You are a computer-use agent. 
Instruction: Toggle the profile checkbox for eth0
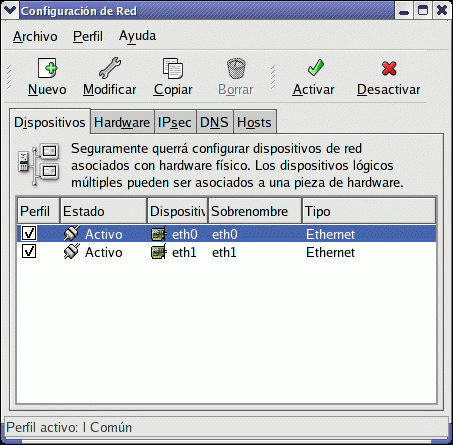tap(29, 233)
